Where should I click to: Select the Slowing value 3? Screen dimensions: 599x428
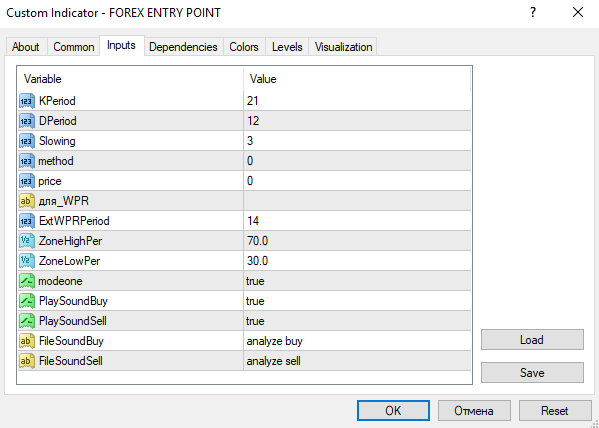point(357,141)
